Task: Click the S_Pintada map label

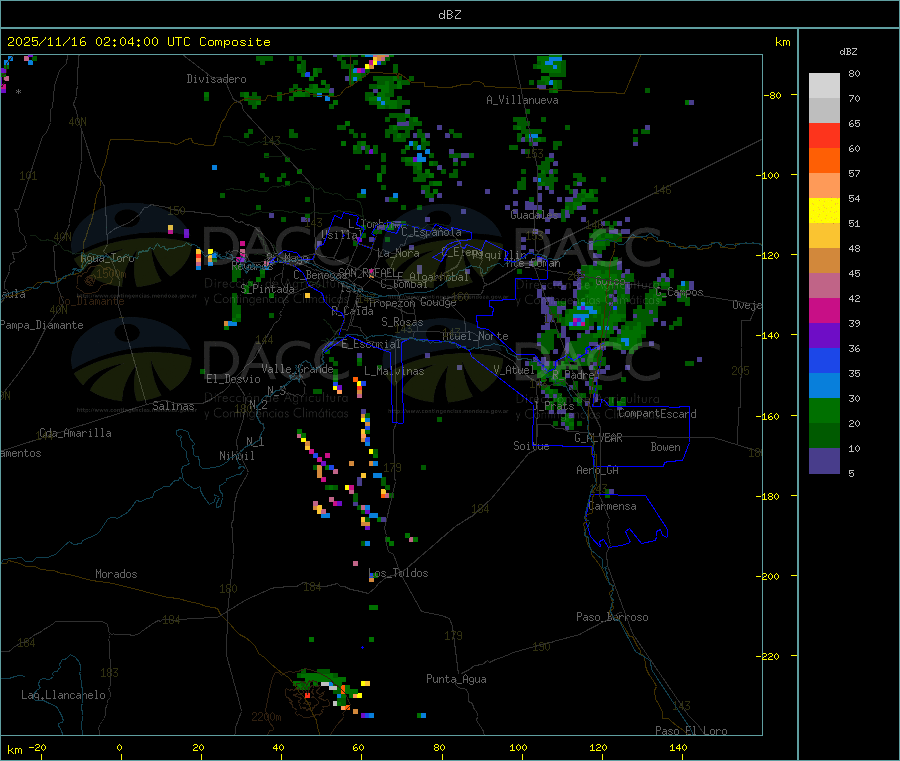Action: pyautogui.click(x=267, y=289)
